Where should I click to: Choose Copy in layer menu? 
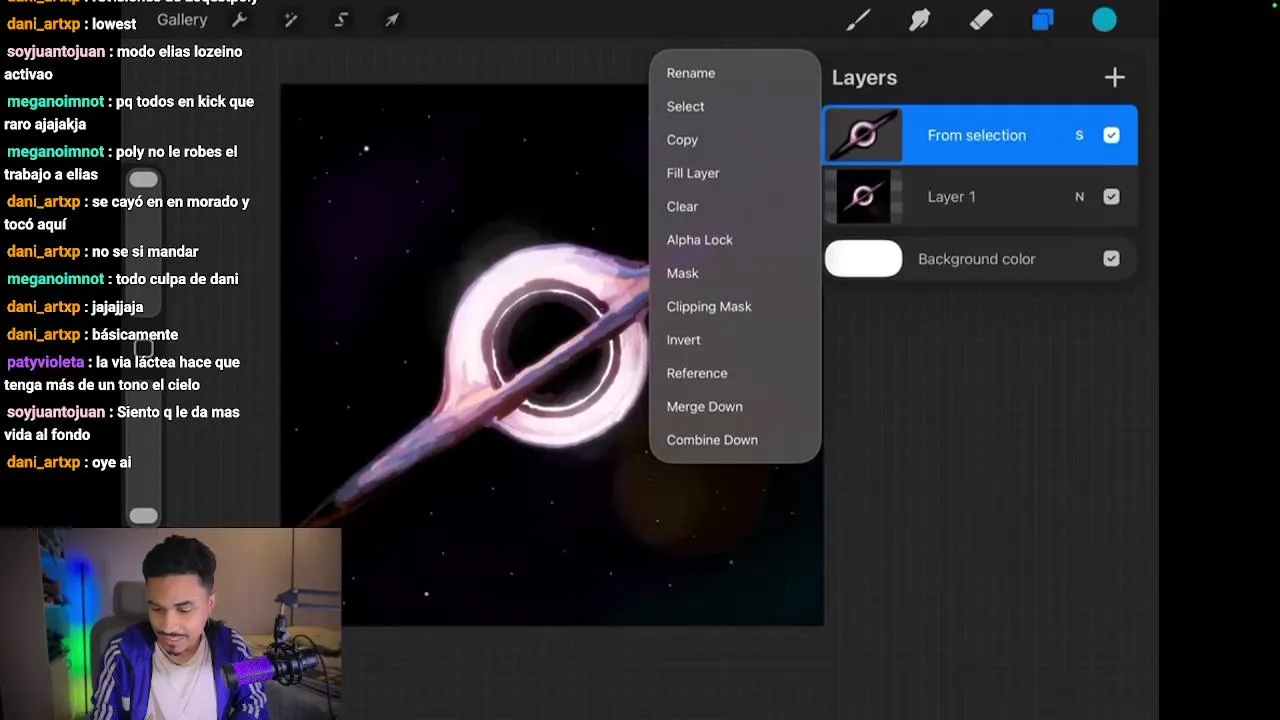point(682,140)
